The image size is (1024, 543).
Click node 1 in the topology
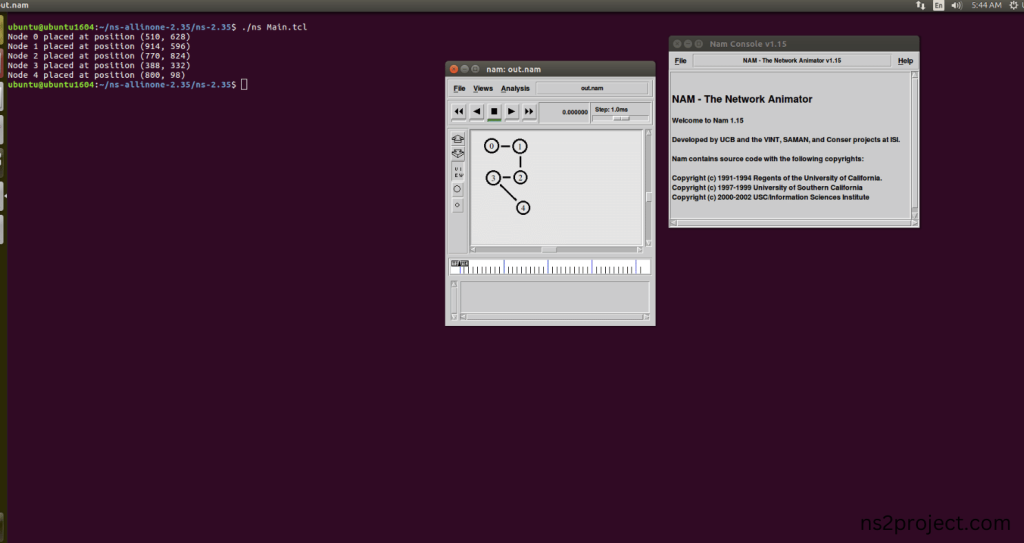click(520, 146)
